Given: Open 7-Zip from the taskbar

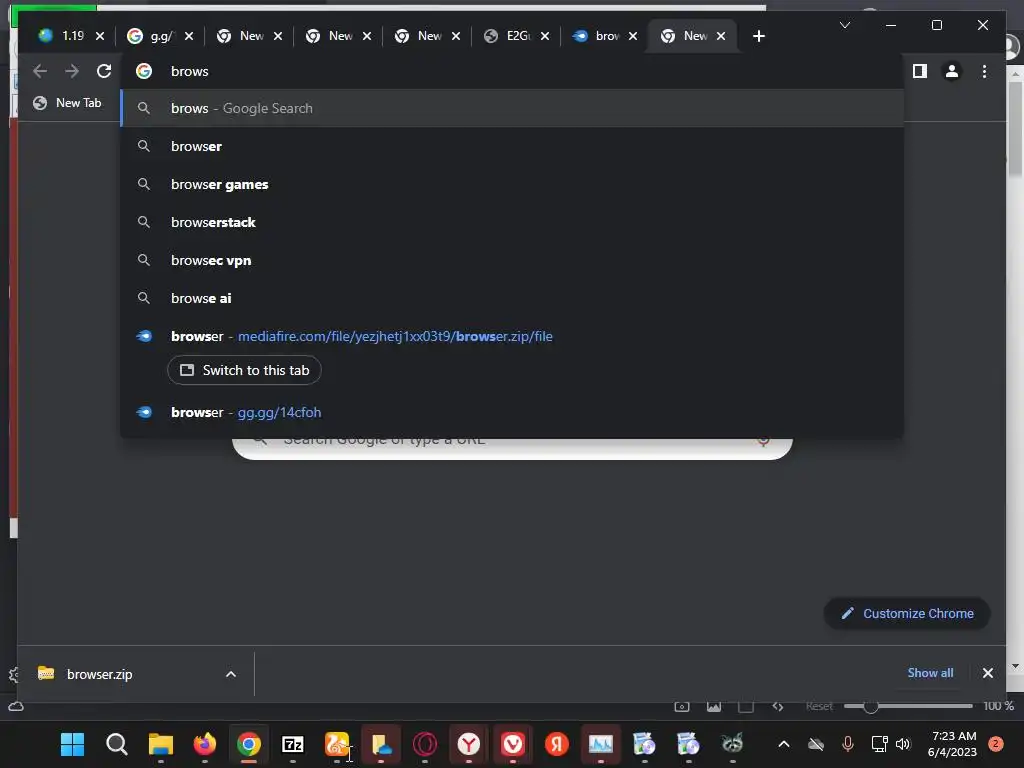Looking at the screenshot, I should point(293,744).
